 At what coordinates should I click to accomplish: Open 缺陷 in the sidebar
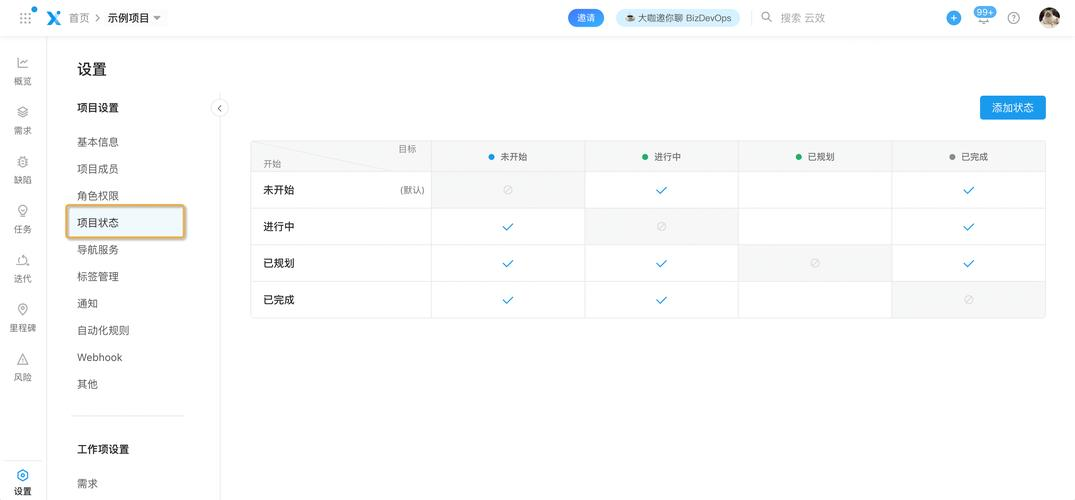pyautogui.click(x=23, y=170)
